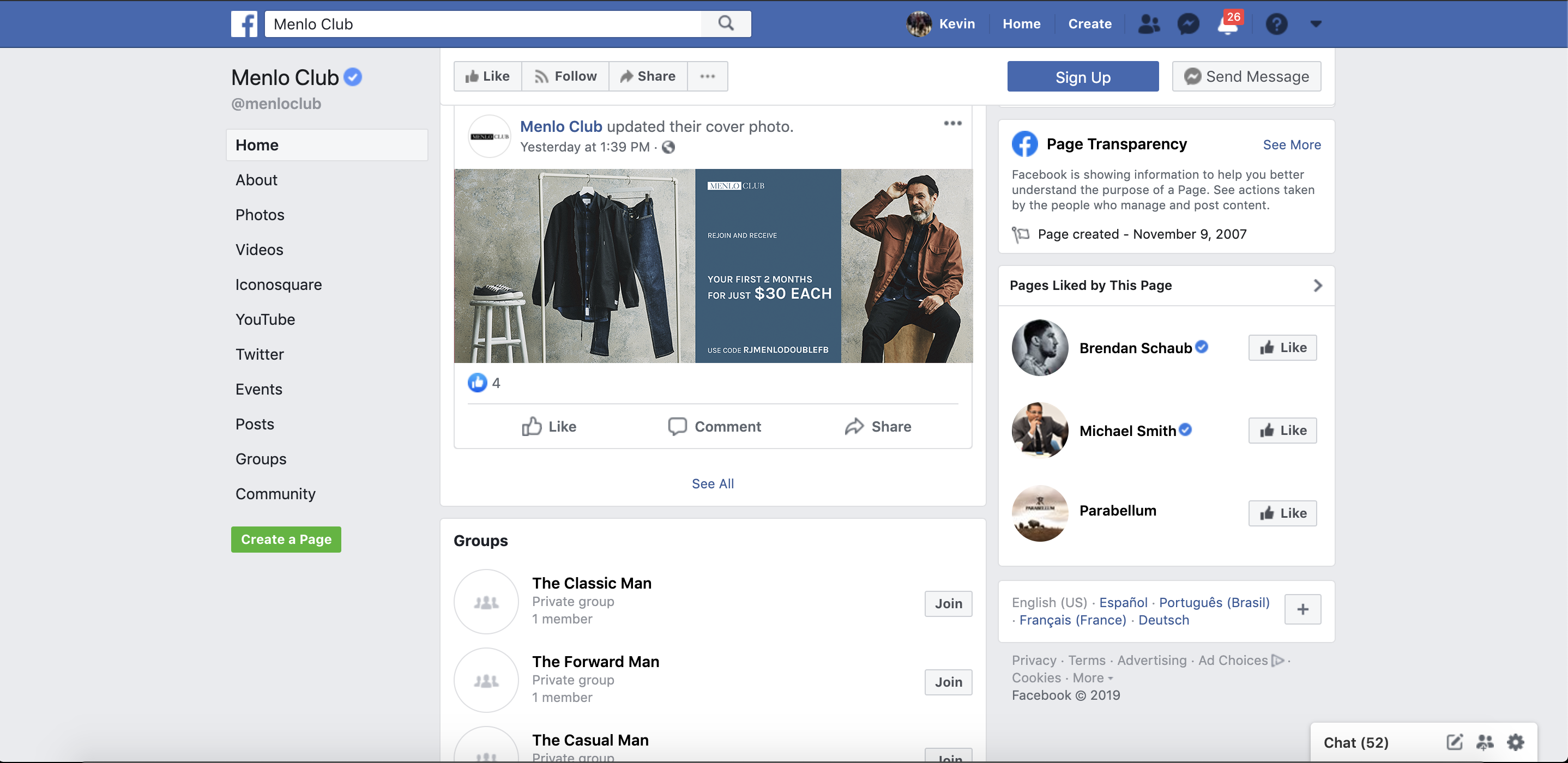The width and height of the screenshot is (1568, 763).
Task: Open The Classic Man group icon
Action: tap(486, 602)
